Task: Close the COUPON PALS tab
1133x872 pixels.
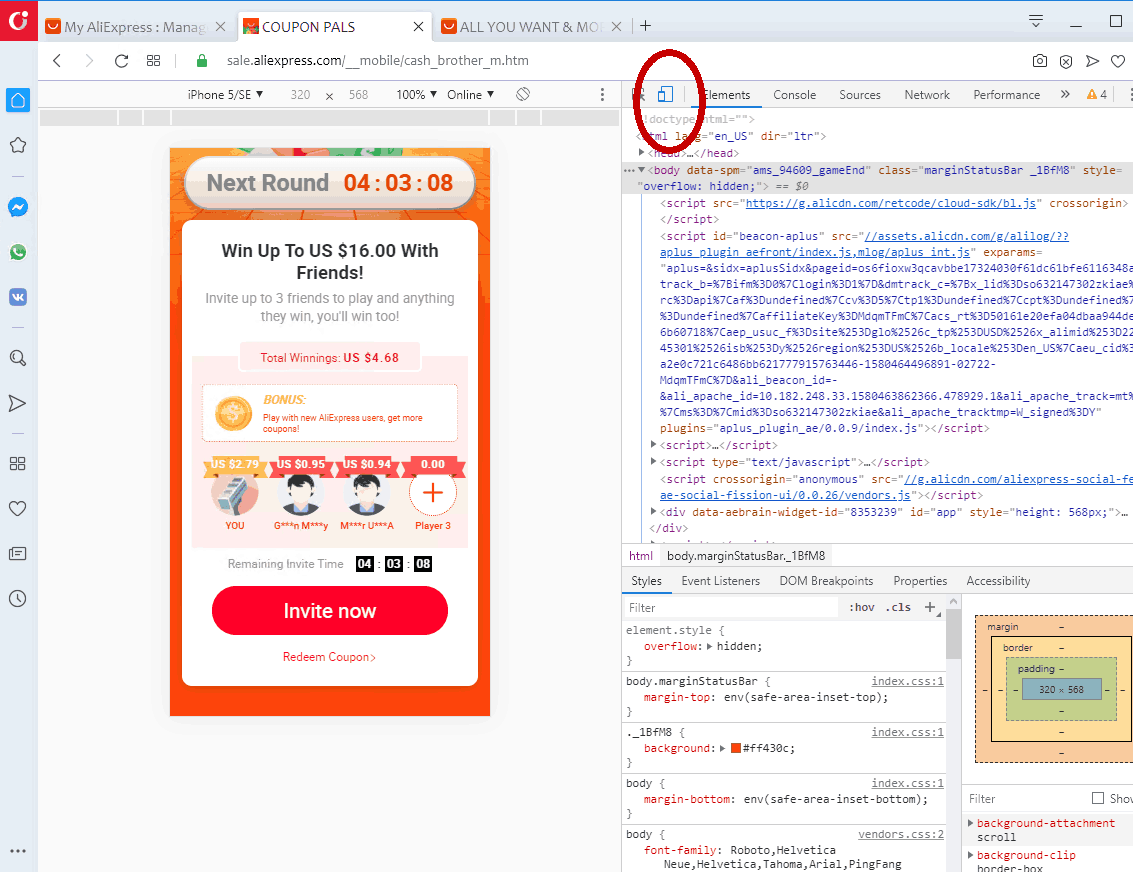Action: coord(418,27)
